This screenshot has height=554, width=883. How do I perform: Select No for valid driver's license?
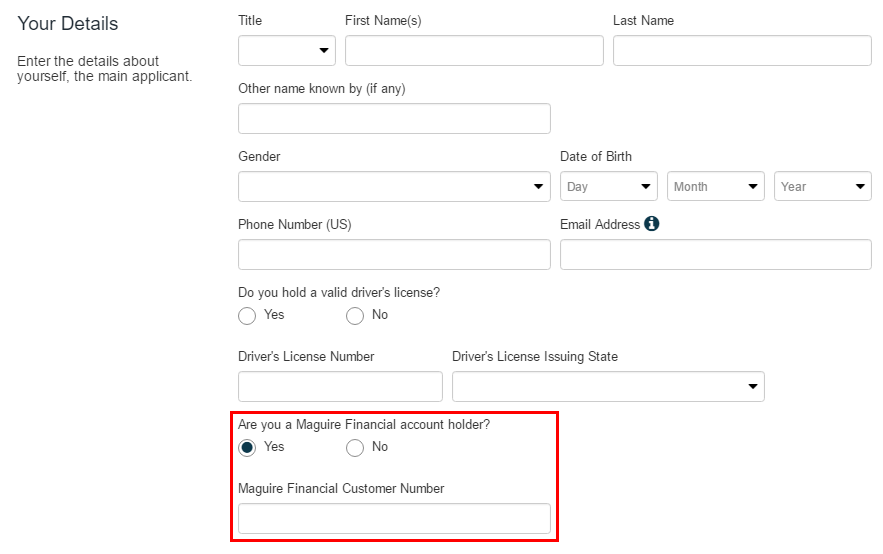pyautogui.click(x=354, y=316)
